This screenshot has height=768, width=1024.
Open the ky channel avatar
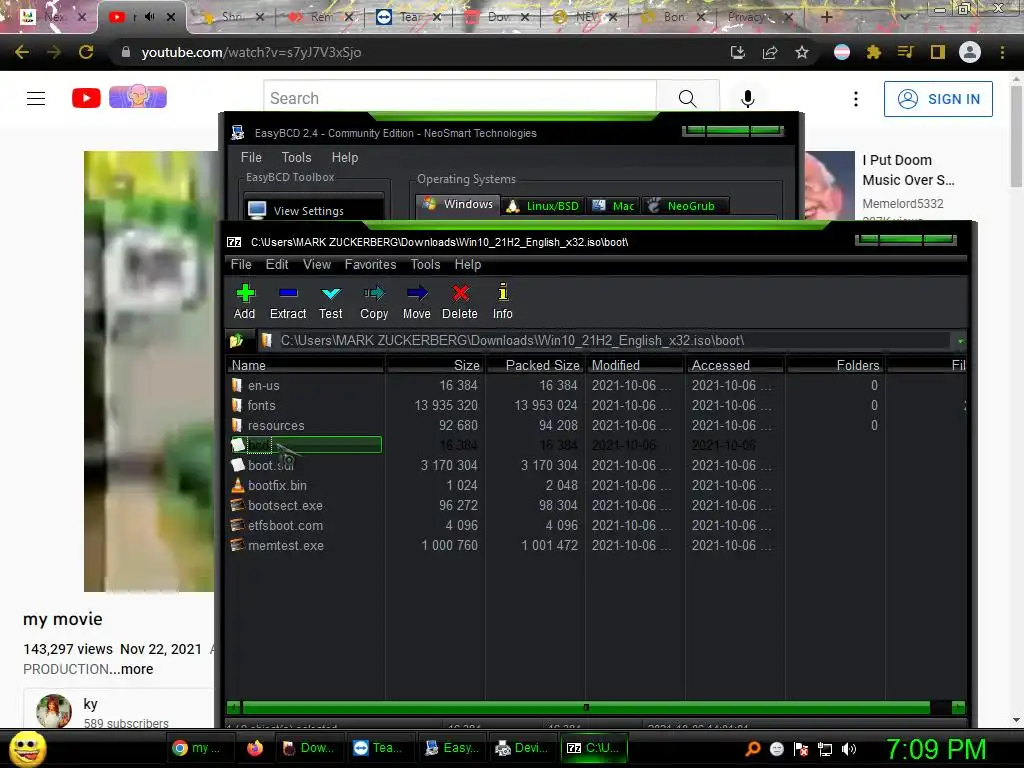click(x=54, y=711)
